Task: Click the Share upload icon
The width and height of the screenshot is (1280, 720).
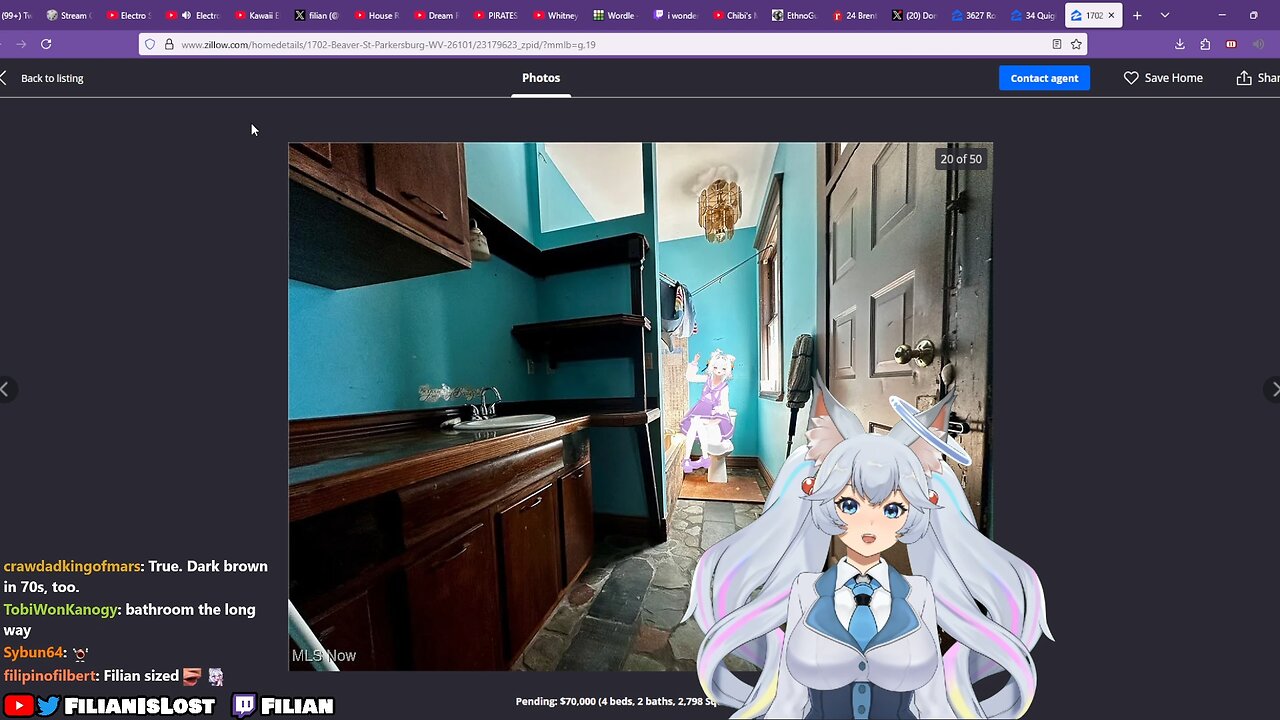Action: (1244, 78)
